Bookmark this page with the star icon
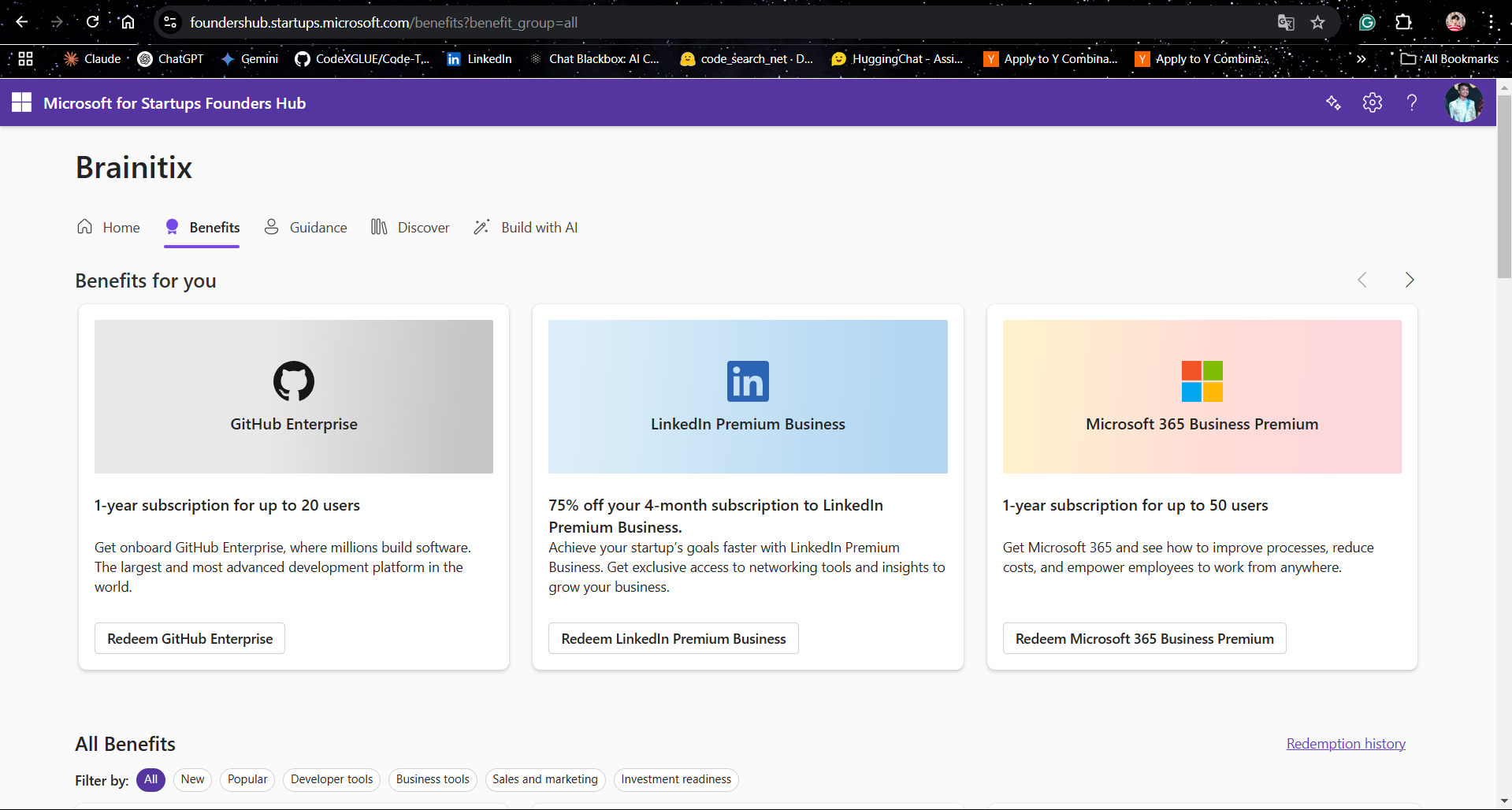 click(x=1317, y=23)
